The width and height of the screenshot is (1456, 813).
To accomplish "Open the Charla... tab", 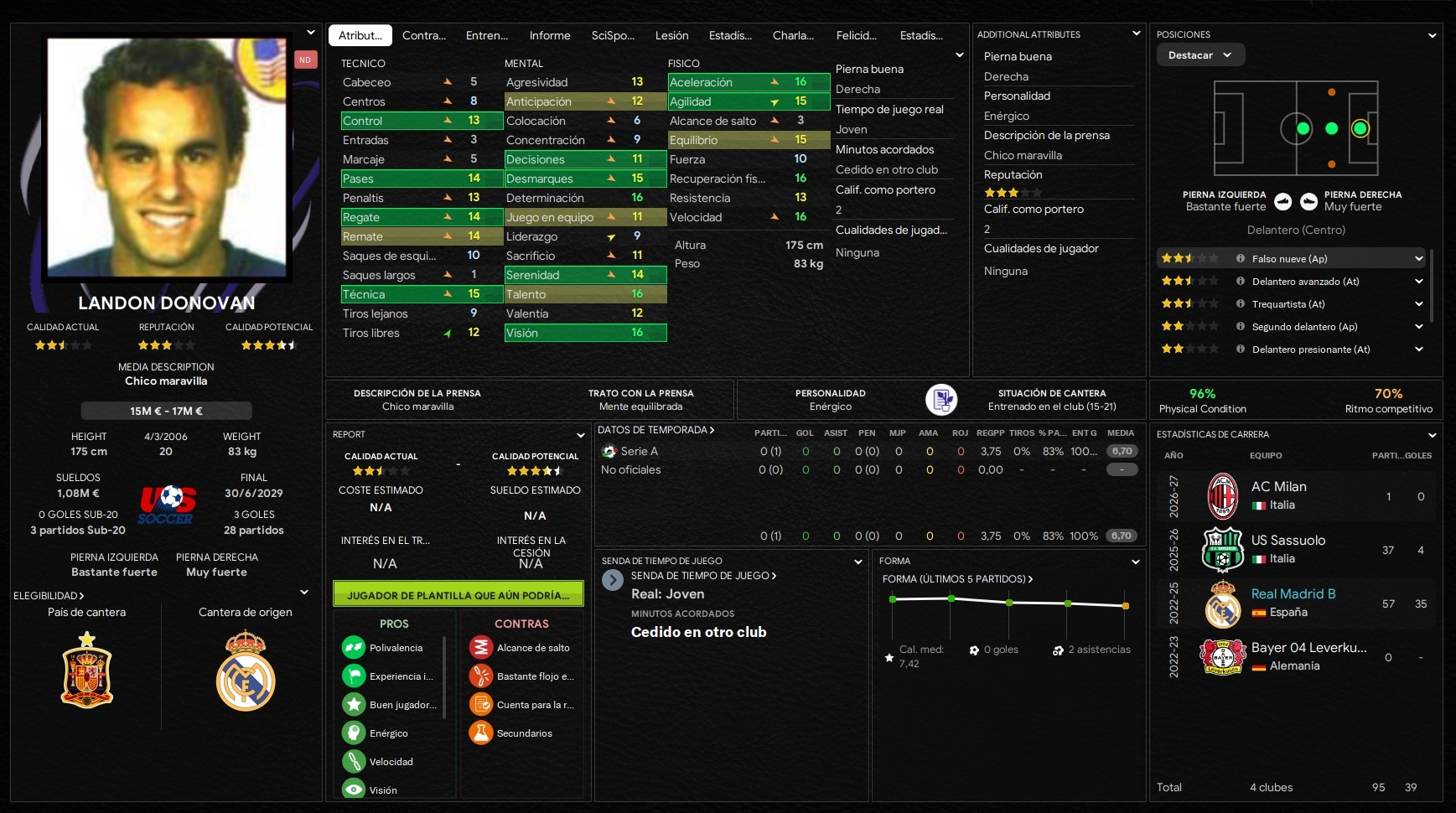I will click(793, 35).
